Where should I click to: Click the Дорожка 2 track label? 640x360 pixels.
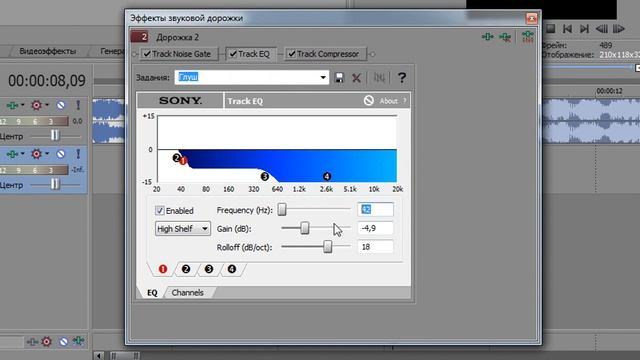(x=178, y=38)
